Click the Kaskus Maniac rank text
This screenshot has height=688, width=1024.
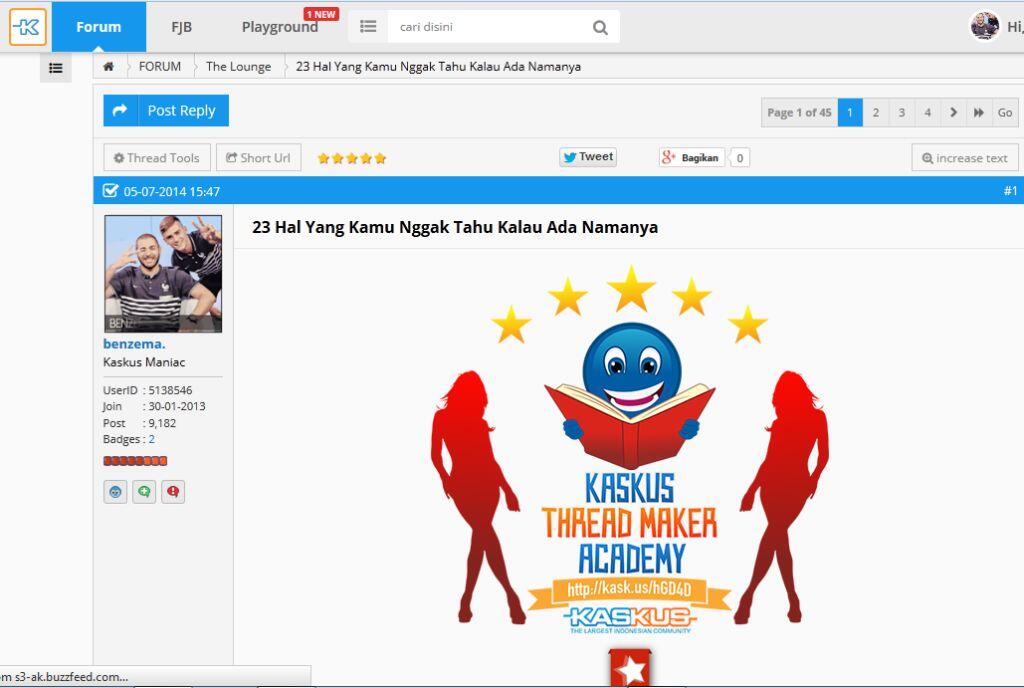[144, 362]
